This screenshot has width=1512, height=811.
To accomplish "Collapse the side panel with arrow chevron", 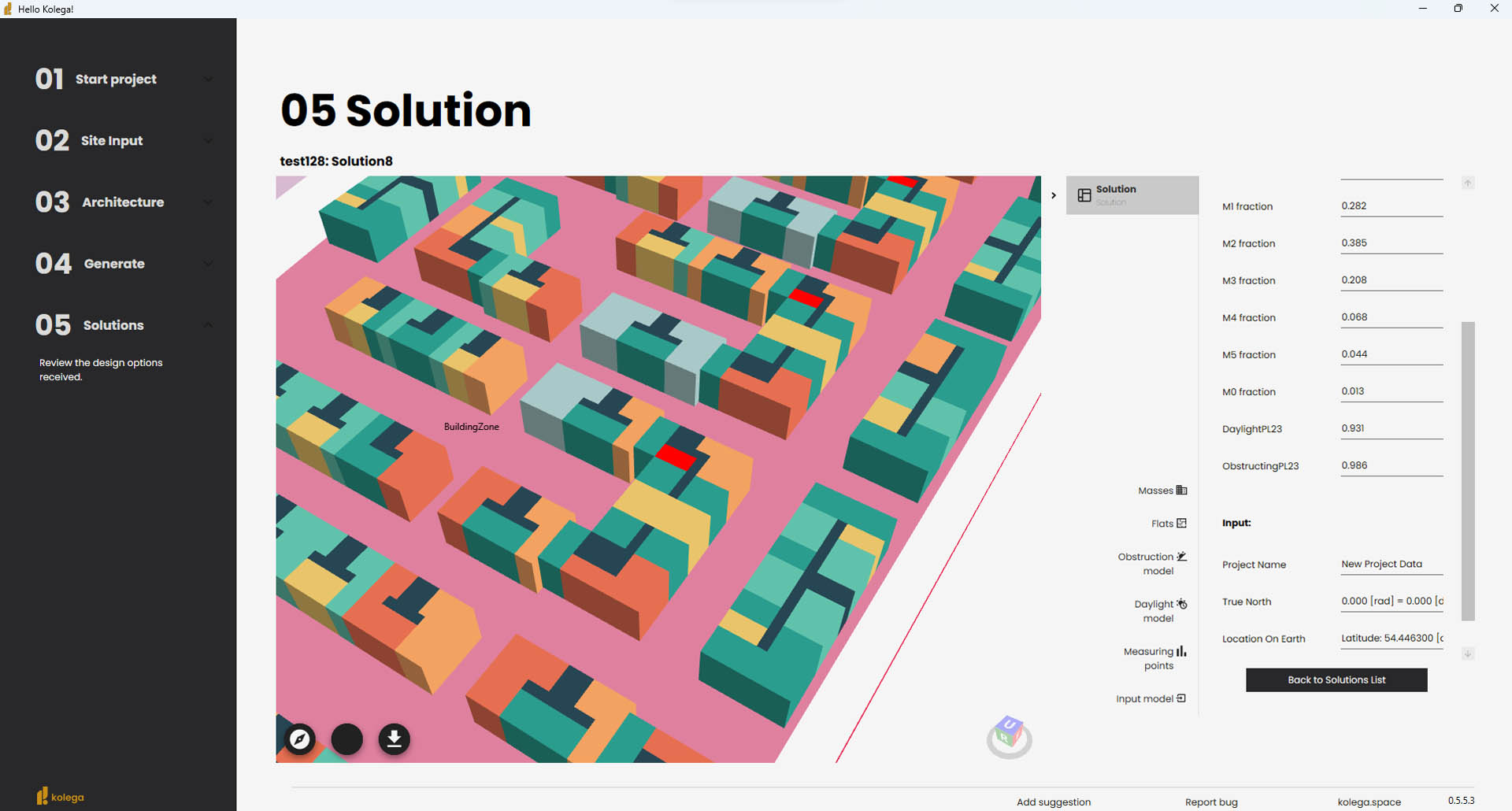I will point(1054,195).
